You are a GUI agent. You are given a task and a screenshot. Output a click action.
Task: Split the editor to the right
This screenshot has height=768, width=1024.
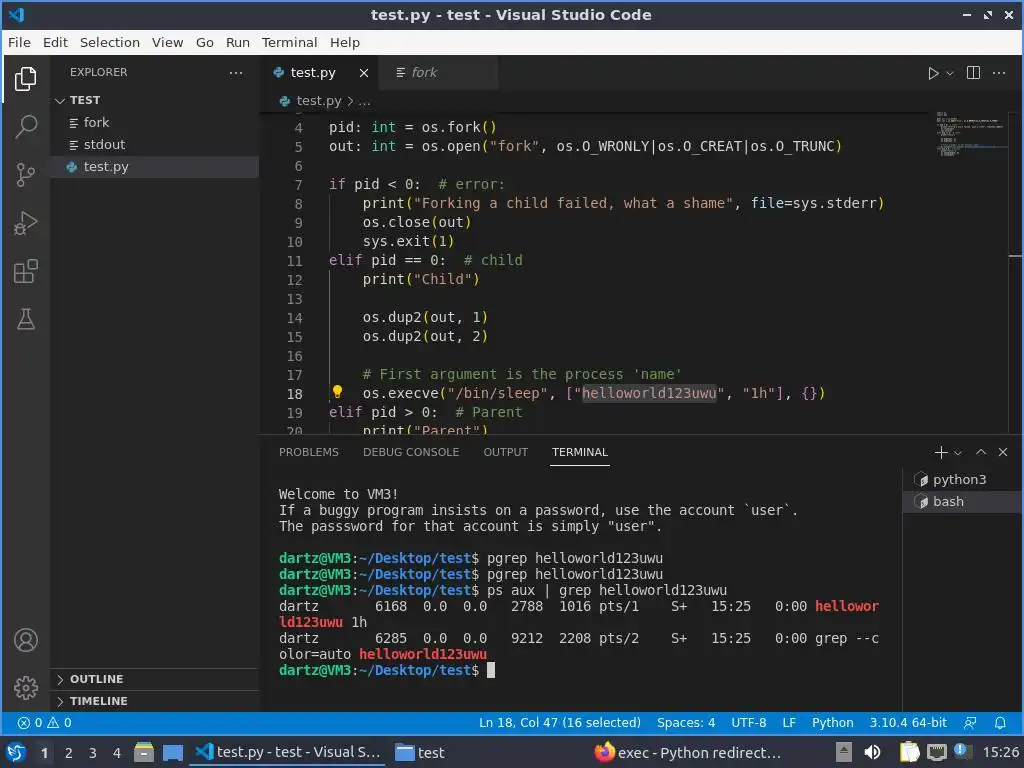coord(973,72)
